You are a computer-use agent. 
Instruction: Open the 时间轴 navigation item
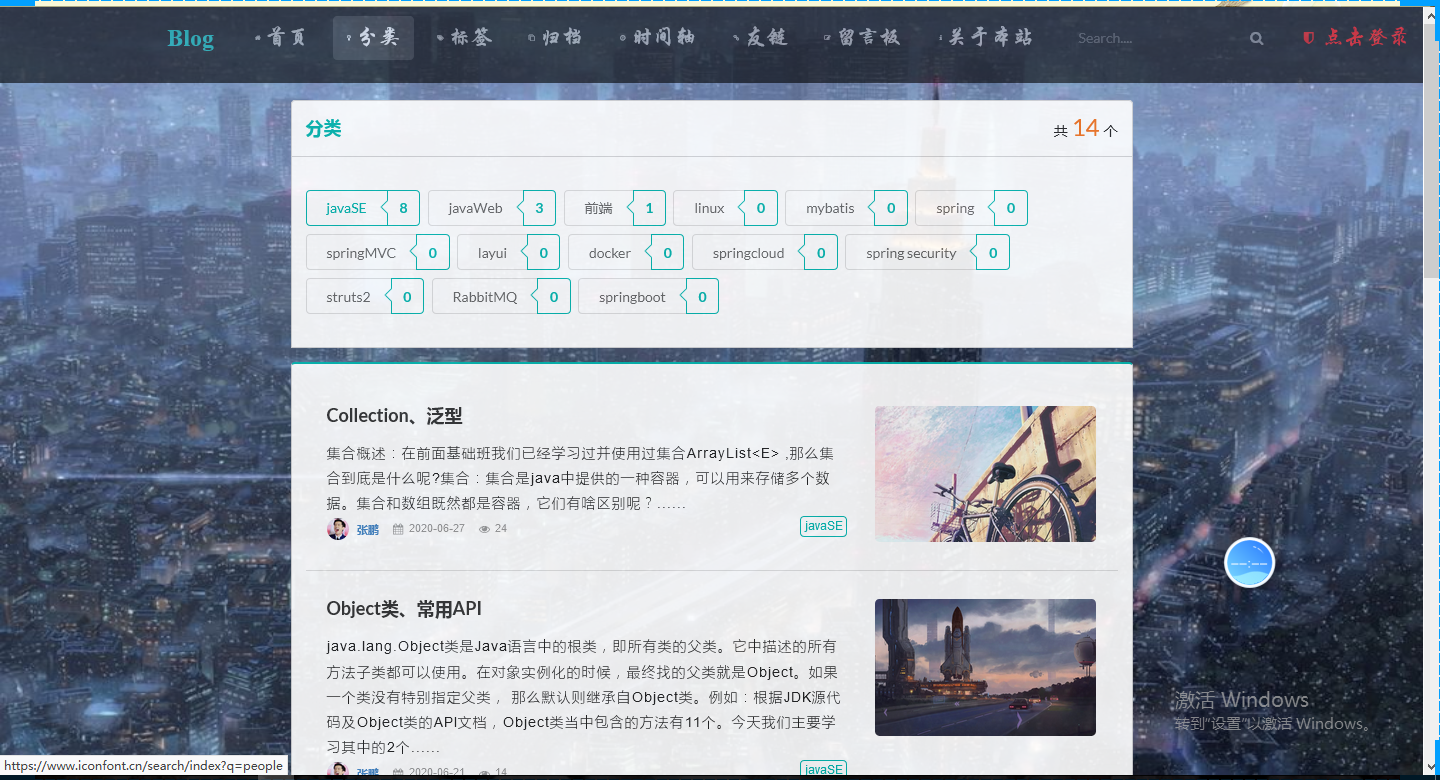(658, 38)
